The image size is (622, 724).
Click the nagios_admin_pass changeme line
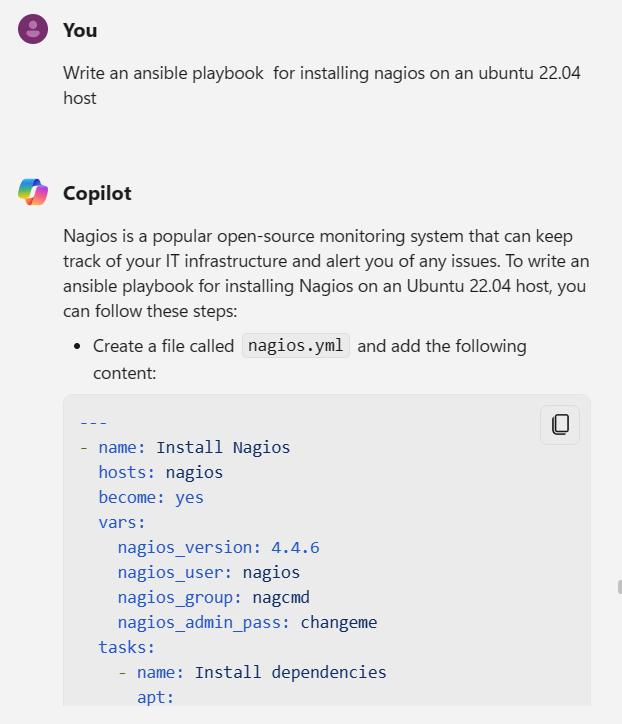[x=248, y=622]
